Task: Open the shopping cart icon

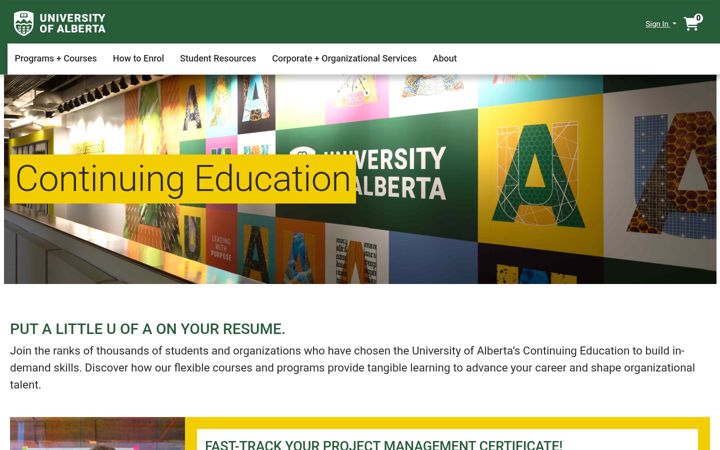Action: tap(691, 24)
